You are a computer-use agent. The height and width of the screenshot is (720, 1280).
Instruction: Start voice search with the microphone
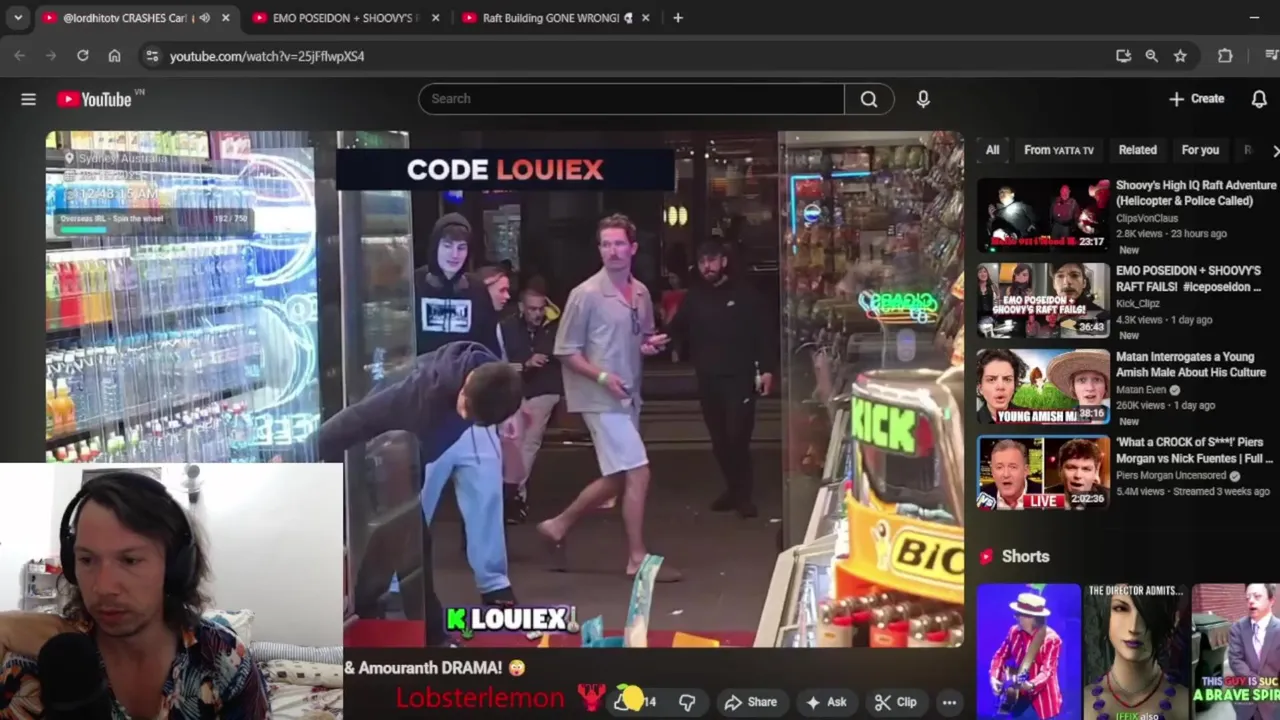923,99
